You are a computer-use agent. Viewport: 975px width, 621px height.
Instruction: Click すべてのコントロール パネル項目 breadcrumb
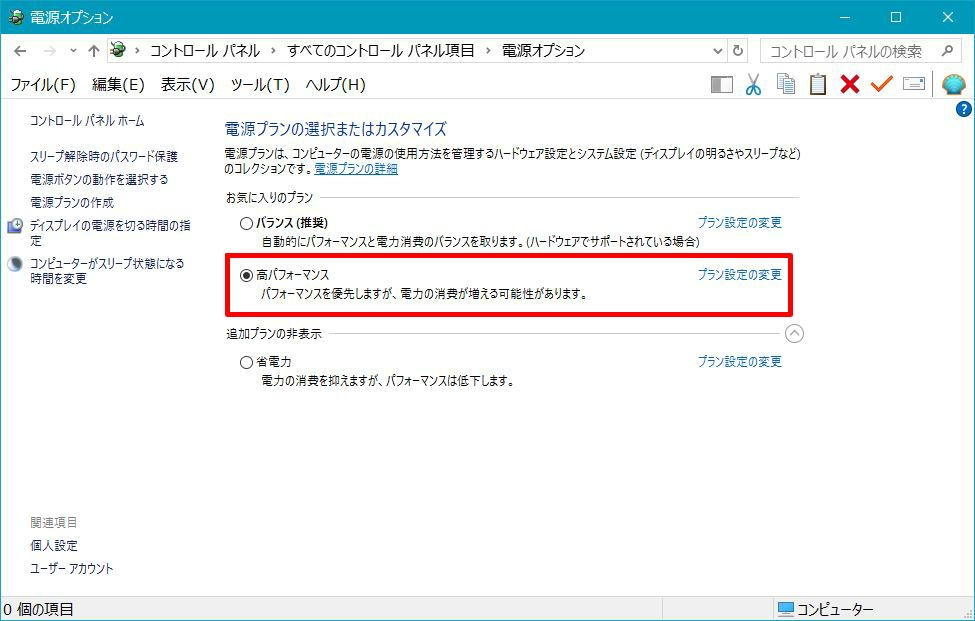click(x=381, y=50)
